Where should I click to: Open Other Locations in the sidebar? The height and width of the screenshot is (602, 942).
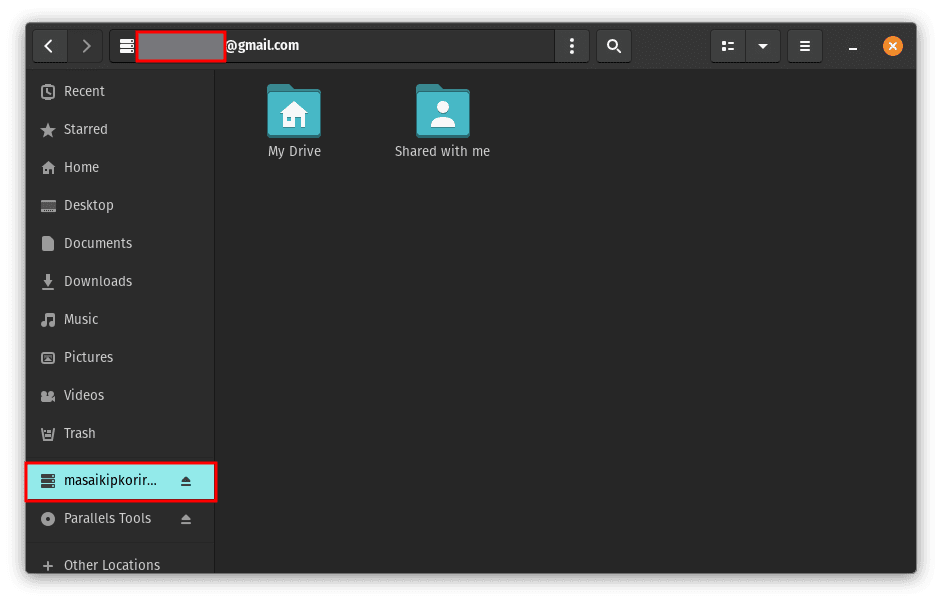tap(120, 565)
